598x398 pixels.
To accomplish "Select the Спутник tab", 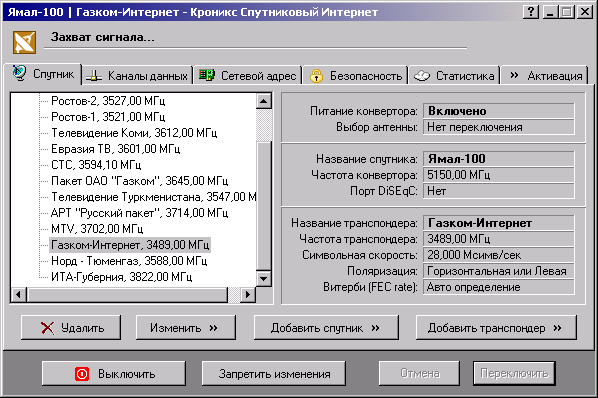I will coord(43,74).
